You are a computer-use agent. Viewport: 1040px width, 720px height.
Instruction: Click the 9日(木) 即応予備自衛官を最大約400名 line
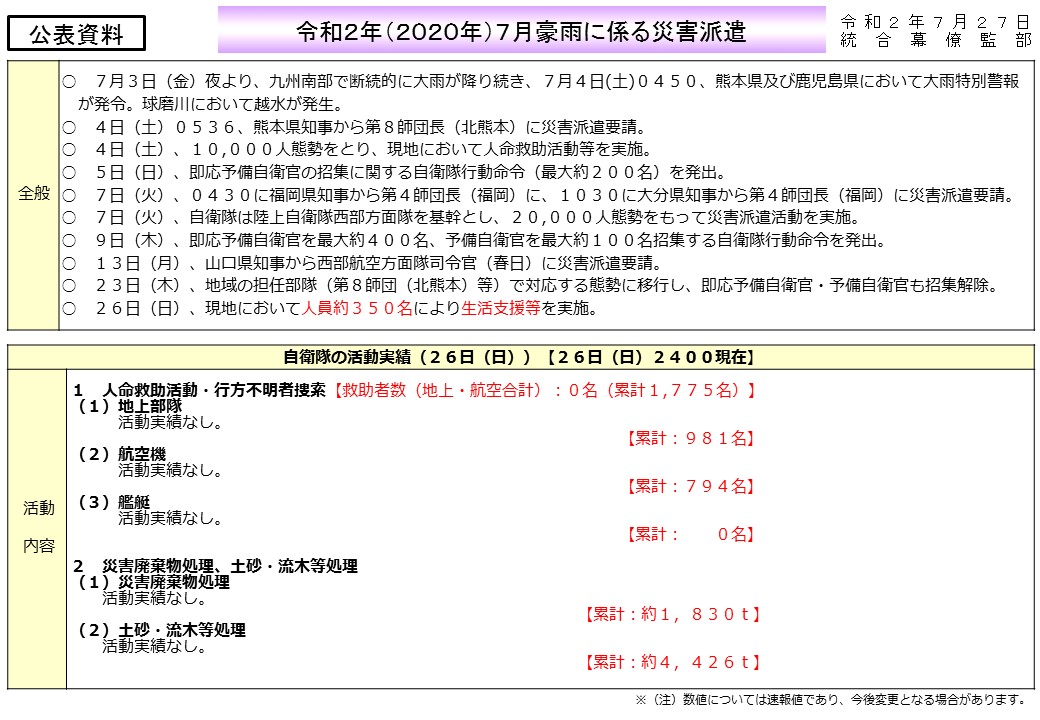click(474, 240)
